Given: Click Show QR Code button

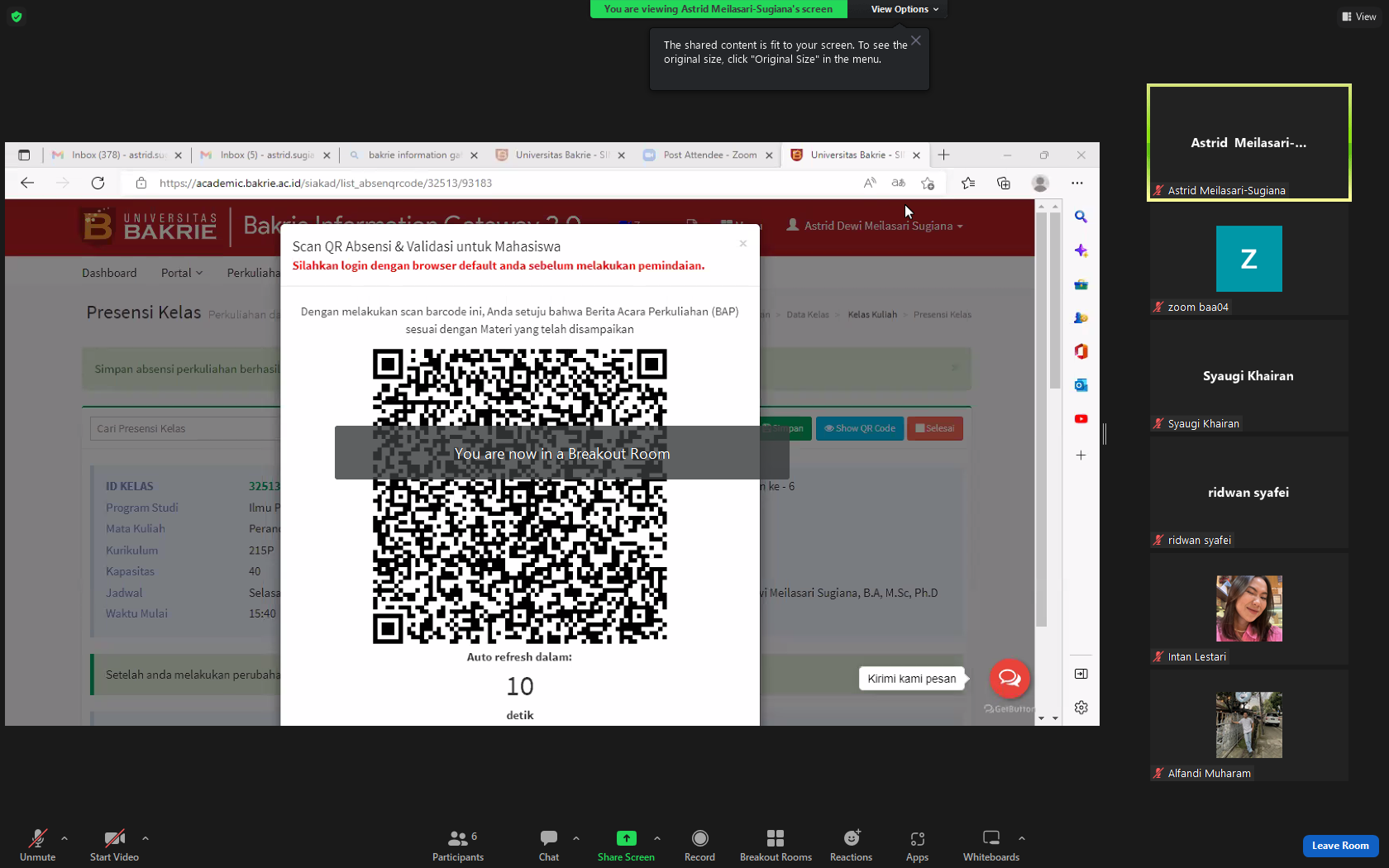Looking at the screenshot, I should (x=860, y=428).
